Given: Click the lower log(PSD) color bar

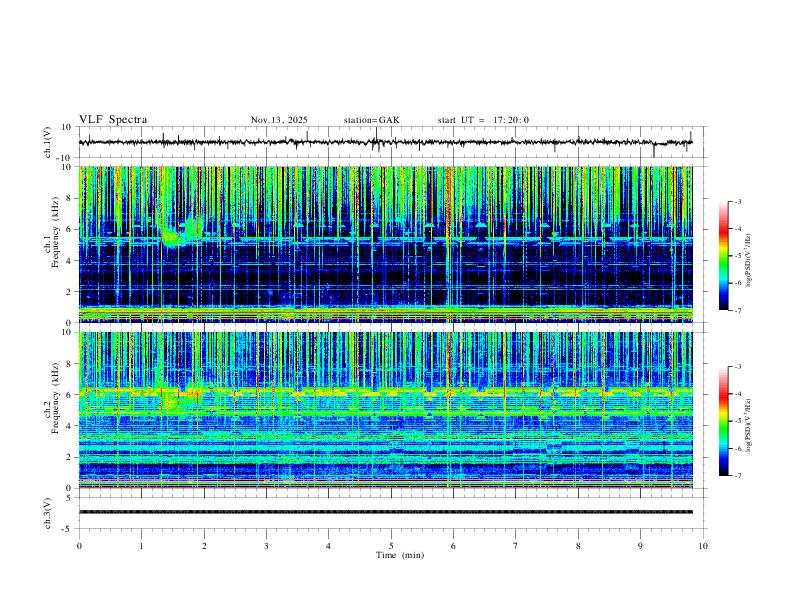Looking at the screenshot, I should [x=723, y=421].
